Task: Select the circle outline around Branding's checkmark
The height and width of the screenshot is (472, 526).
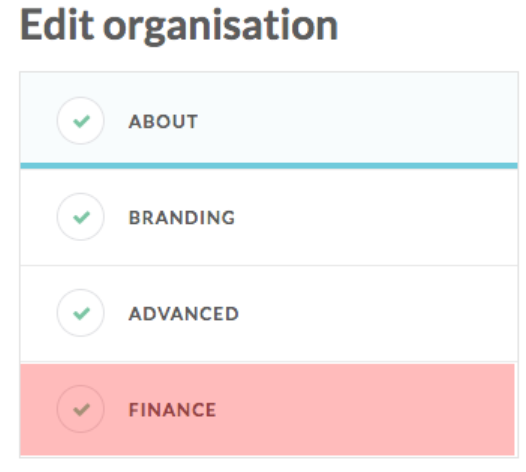Action: 81,217
